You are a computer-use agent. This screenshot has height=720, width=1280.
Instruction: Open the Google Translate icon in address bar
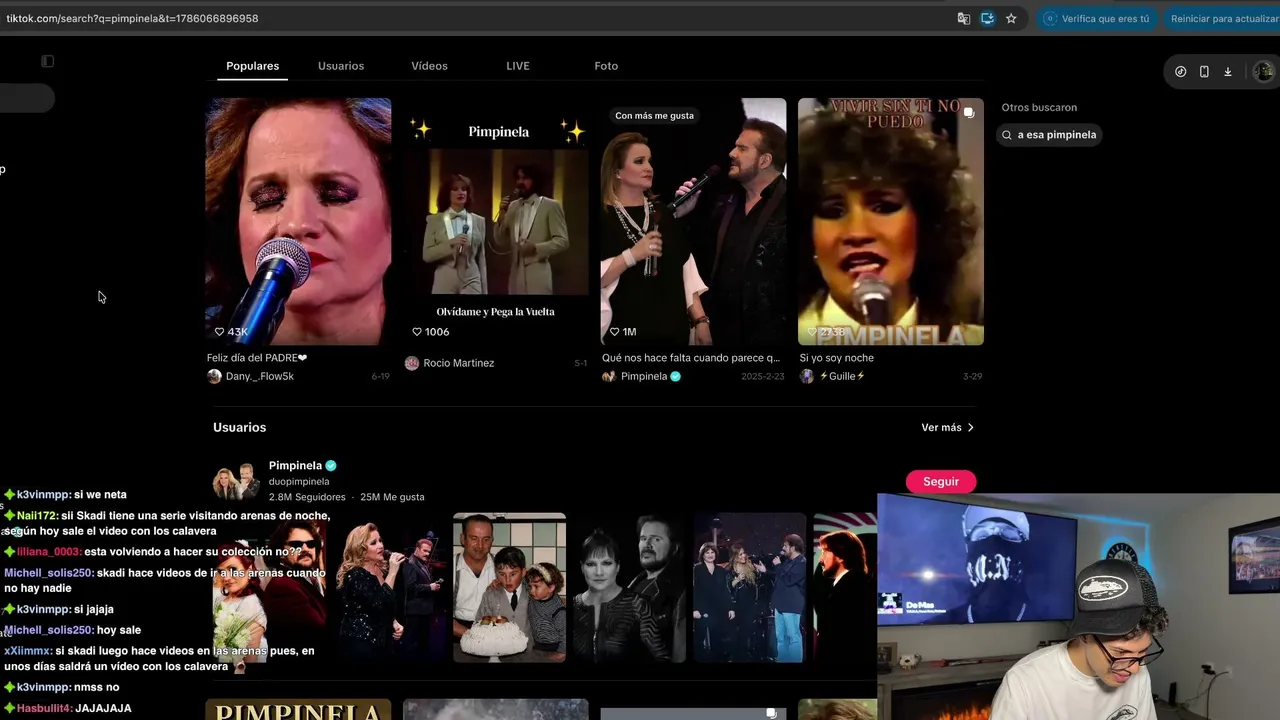[x=964, y=18]
